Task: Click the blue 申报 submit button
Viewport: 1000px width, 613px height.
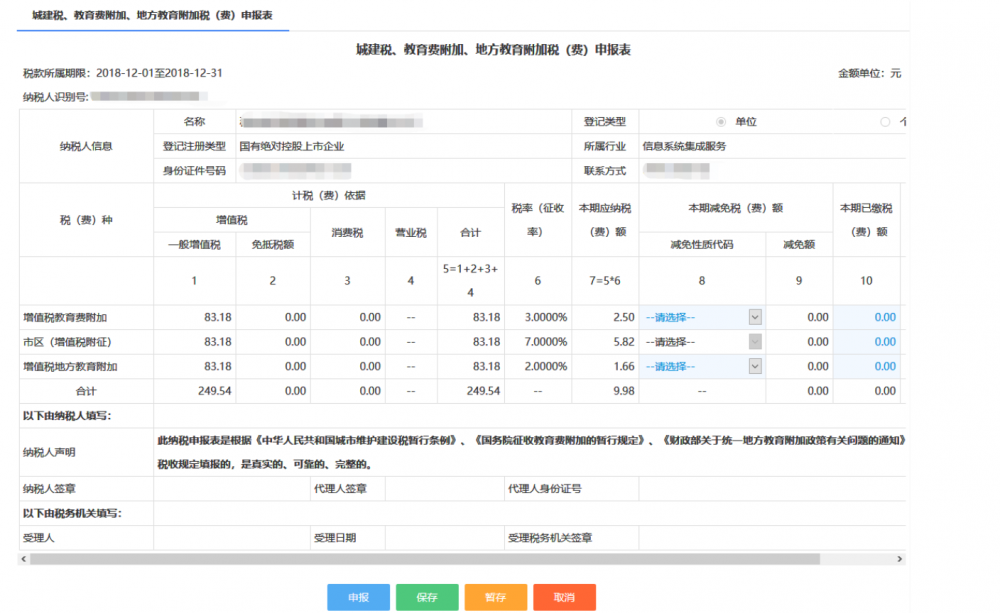Action: click(357, 597)
